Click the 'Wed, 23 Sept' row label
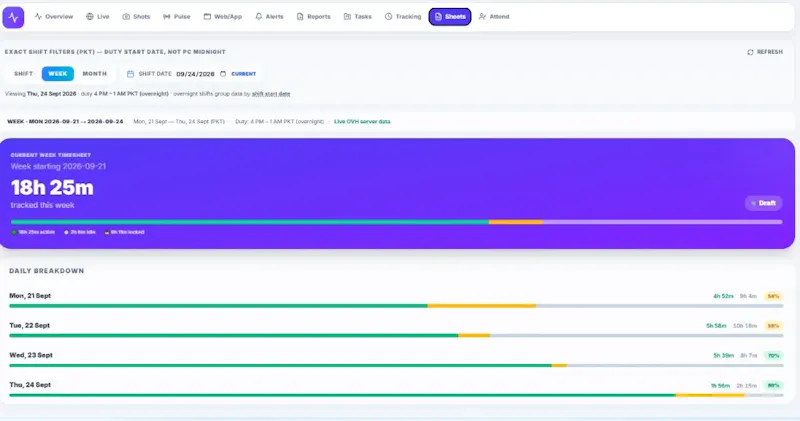Viewport: 800px width, 421px height. click(31, 355)
